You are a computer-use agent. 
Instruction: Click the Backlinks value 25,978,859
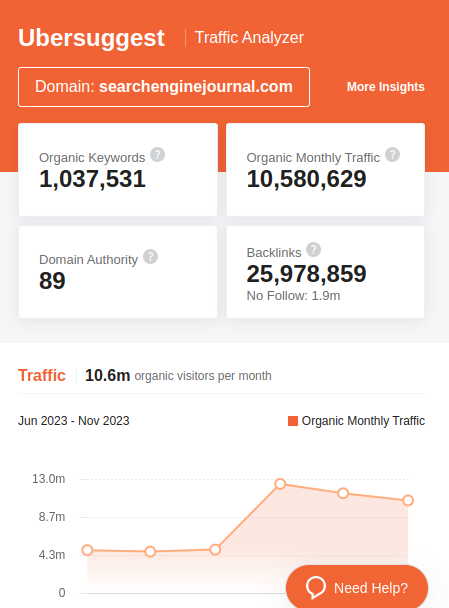tap(306, 273)
